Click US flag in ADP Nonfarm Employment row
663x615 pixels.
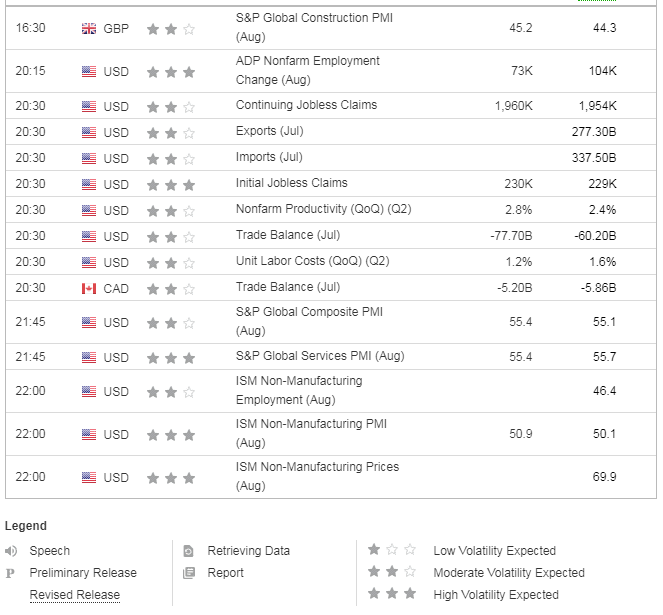point(89,71)
